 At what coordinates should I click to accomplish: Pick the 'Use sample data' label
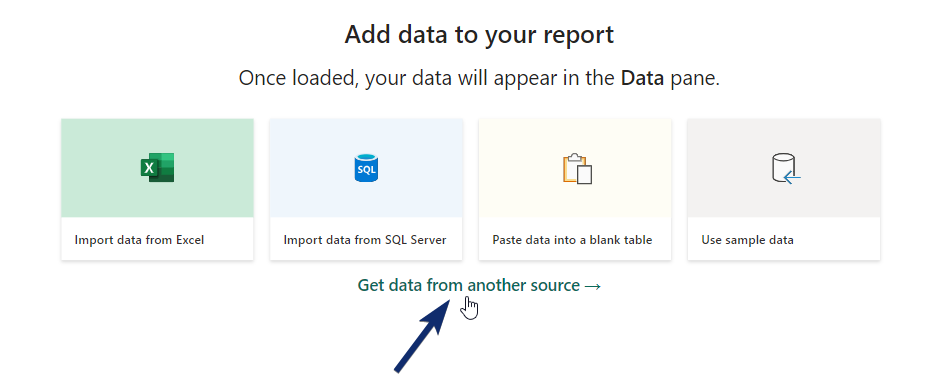(748, 240)
